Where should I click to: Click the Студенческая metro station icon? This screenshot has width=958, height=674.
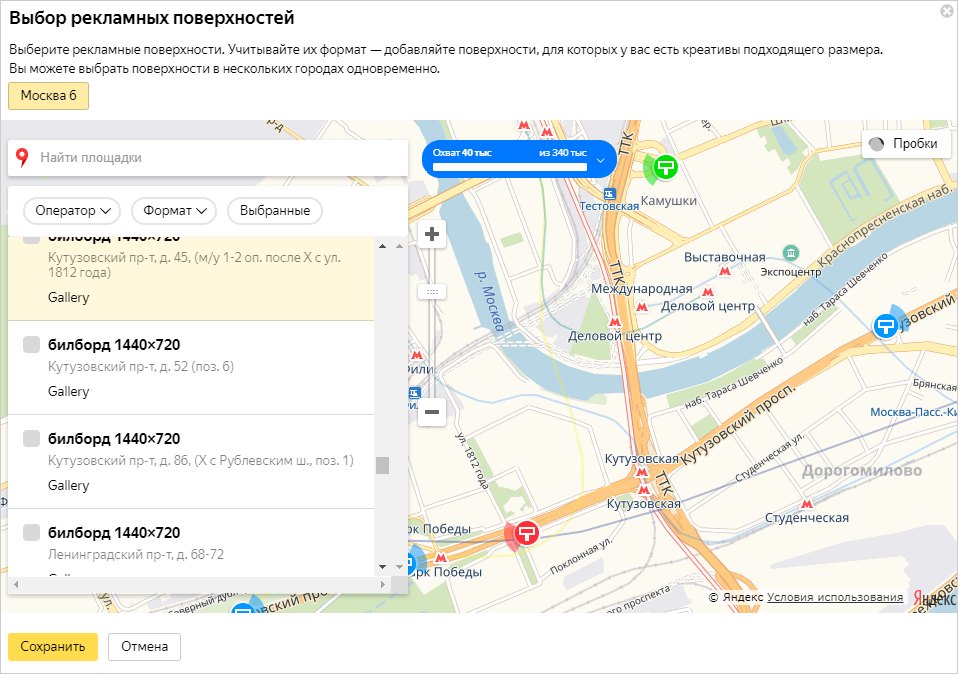[x=807, y=504]
